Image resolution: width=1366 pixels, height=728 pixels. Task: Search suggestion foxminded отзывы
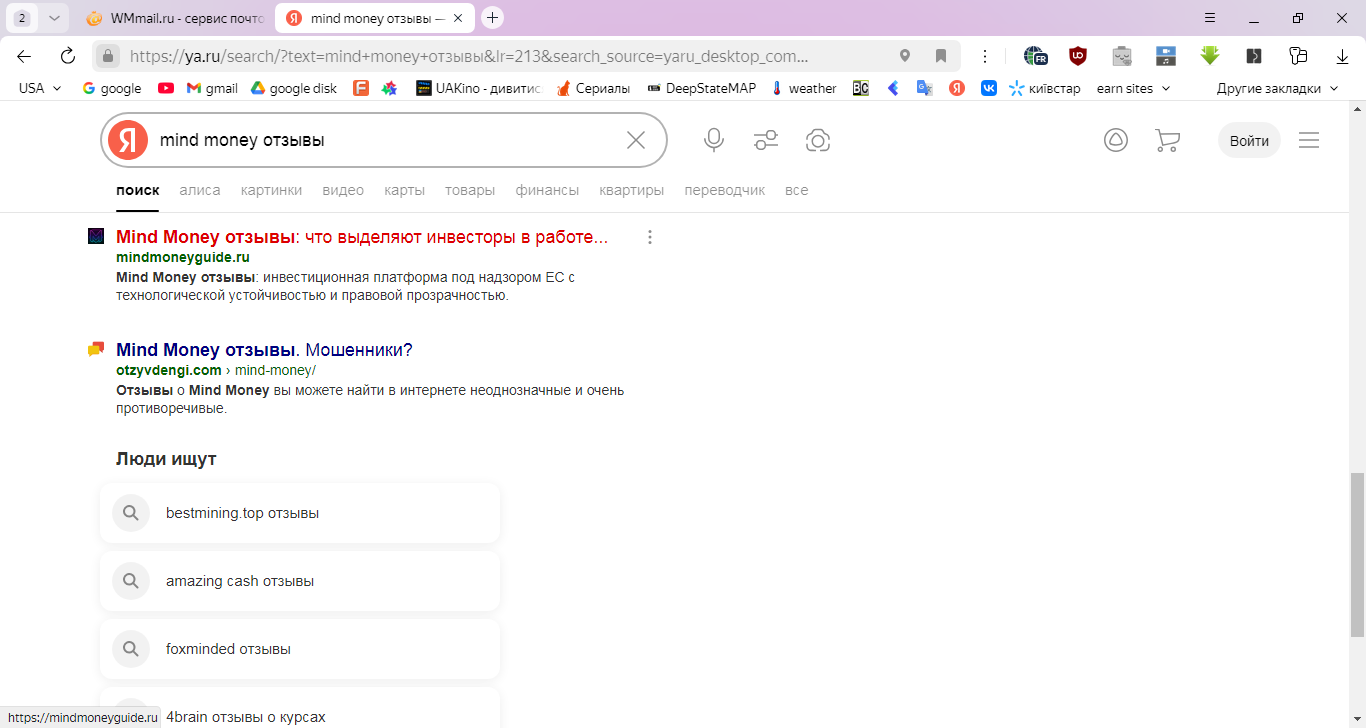click(300, 649)
